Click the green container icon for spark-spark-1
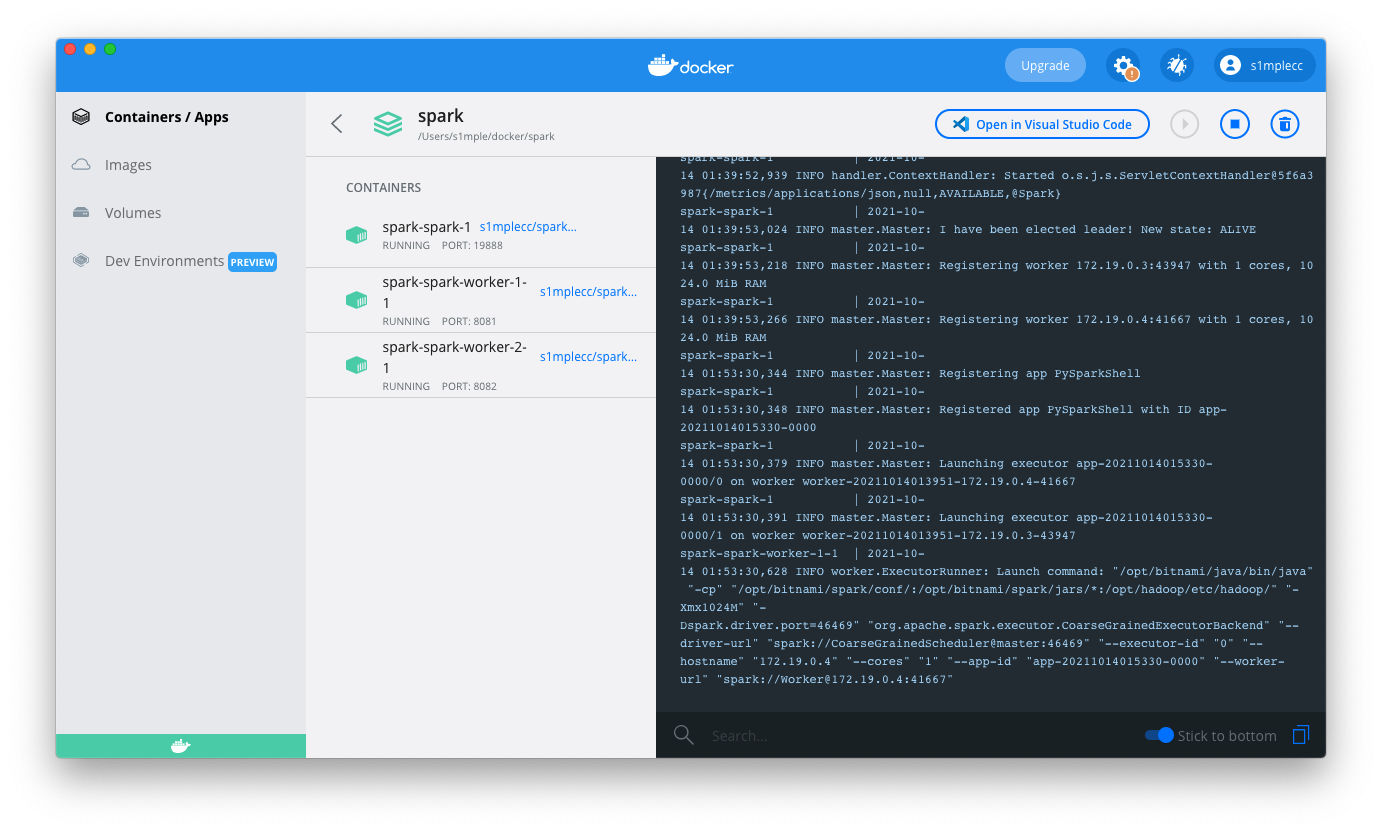Screen dimensions: 1382x832 pyautogui.click(x=357, y=234)
